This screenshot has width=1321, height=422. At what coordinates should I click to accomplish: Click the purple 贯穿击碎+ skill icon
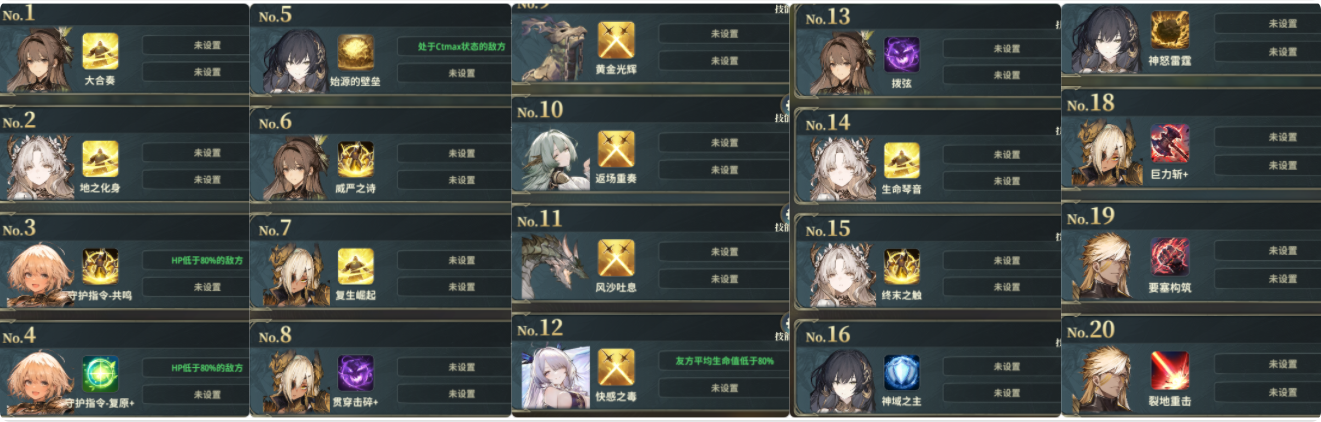355,373
